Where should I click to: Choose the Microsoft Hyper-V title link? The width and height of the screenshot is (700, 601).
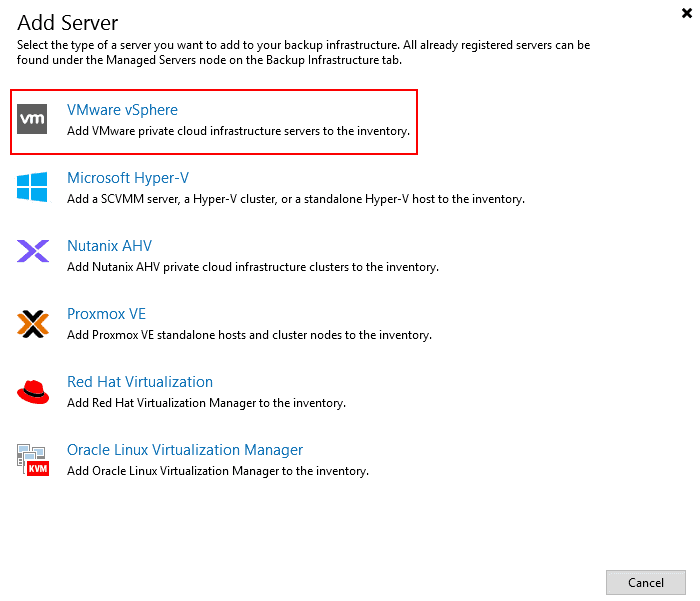(128, 178)
